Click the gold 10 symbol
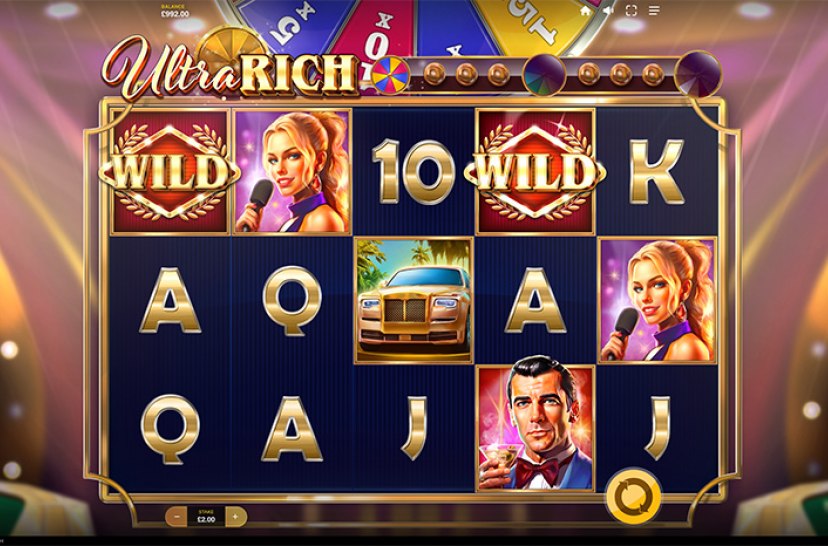The image size is (828, 546). pos(413,172)
